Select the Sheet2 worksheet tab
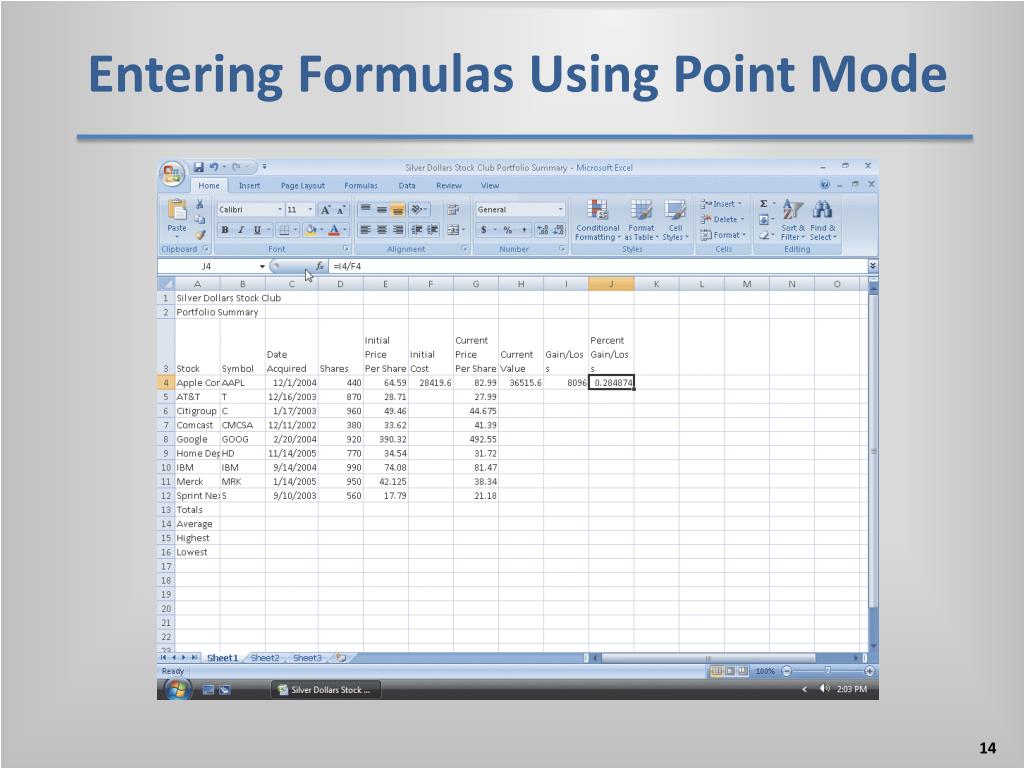Viewport: 1024px width, 768px height. [x=265, y=658]
